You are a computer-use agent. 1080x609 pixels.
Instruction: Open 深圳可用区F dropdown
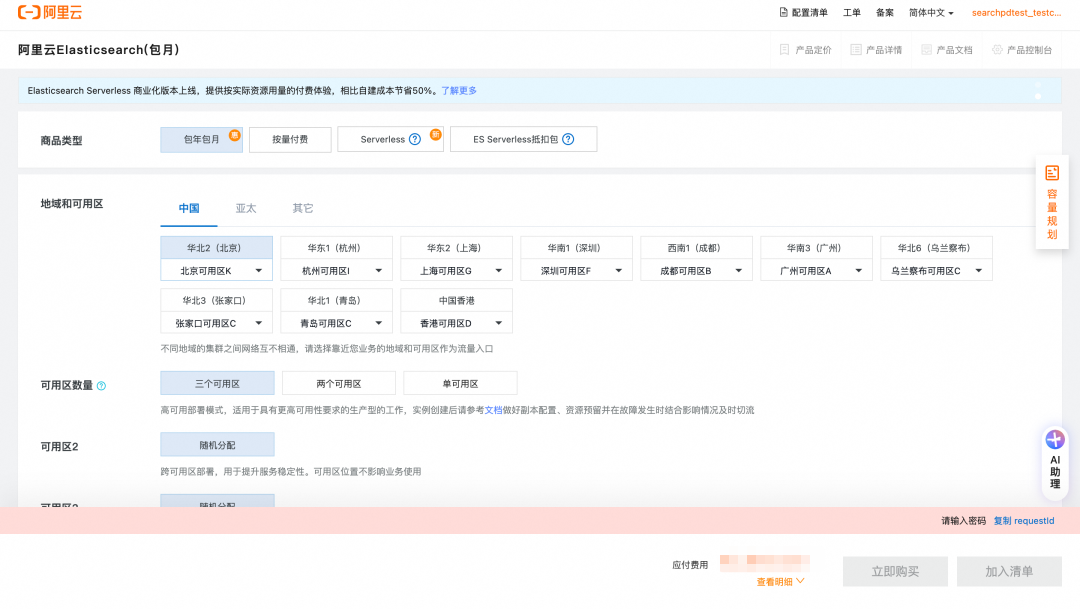coord(577,271)
